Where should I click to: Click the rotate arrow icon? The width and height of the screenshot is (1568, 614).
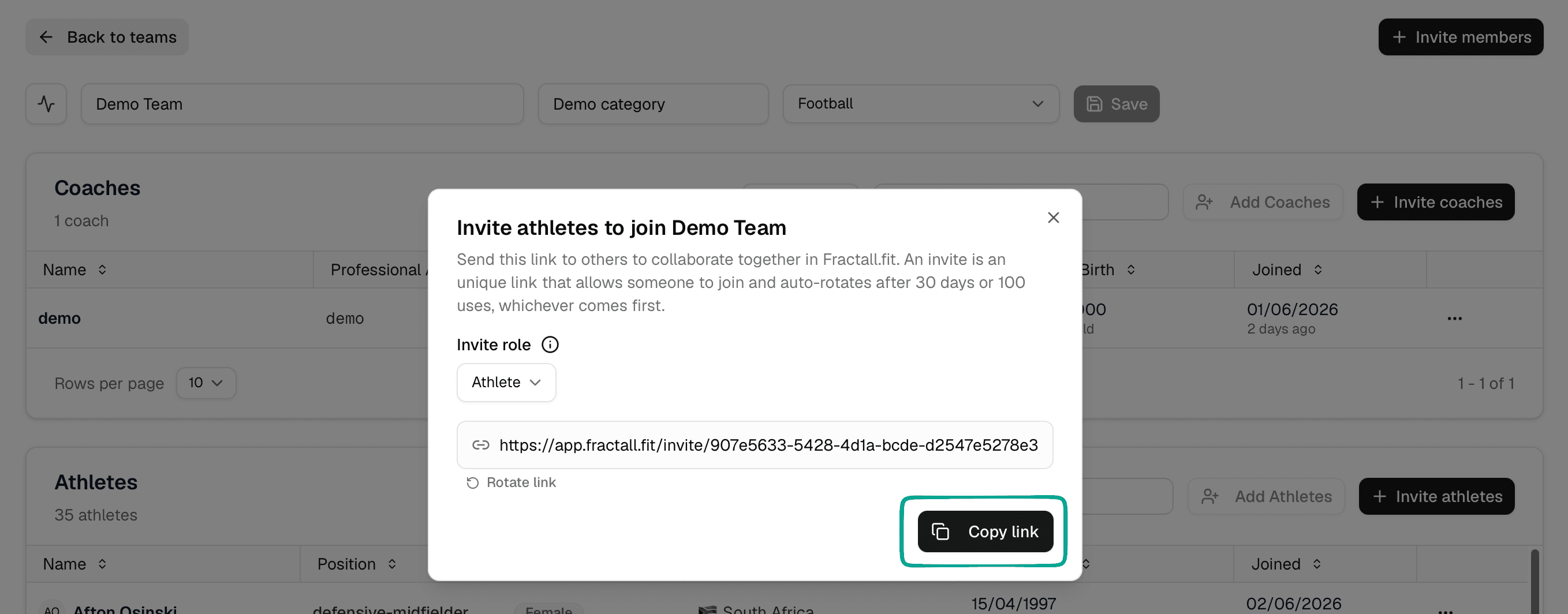(472, 482)
